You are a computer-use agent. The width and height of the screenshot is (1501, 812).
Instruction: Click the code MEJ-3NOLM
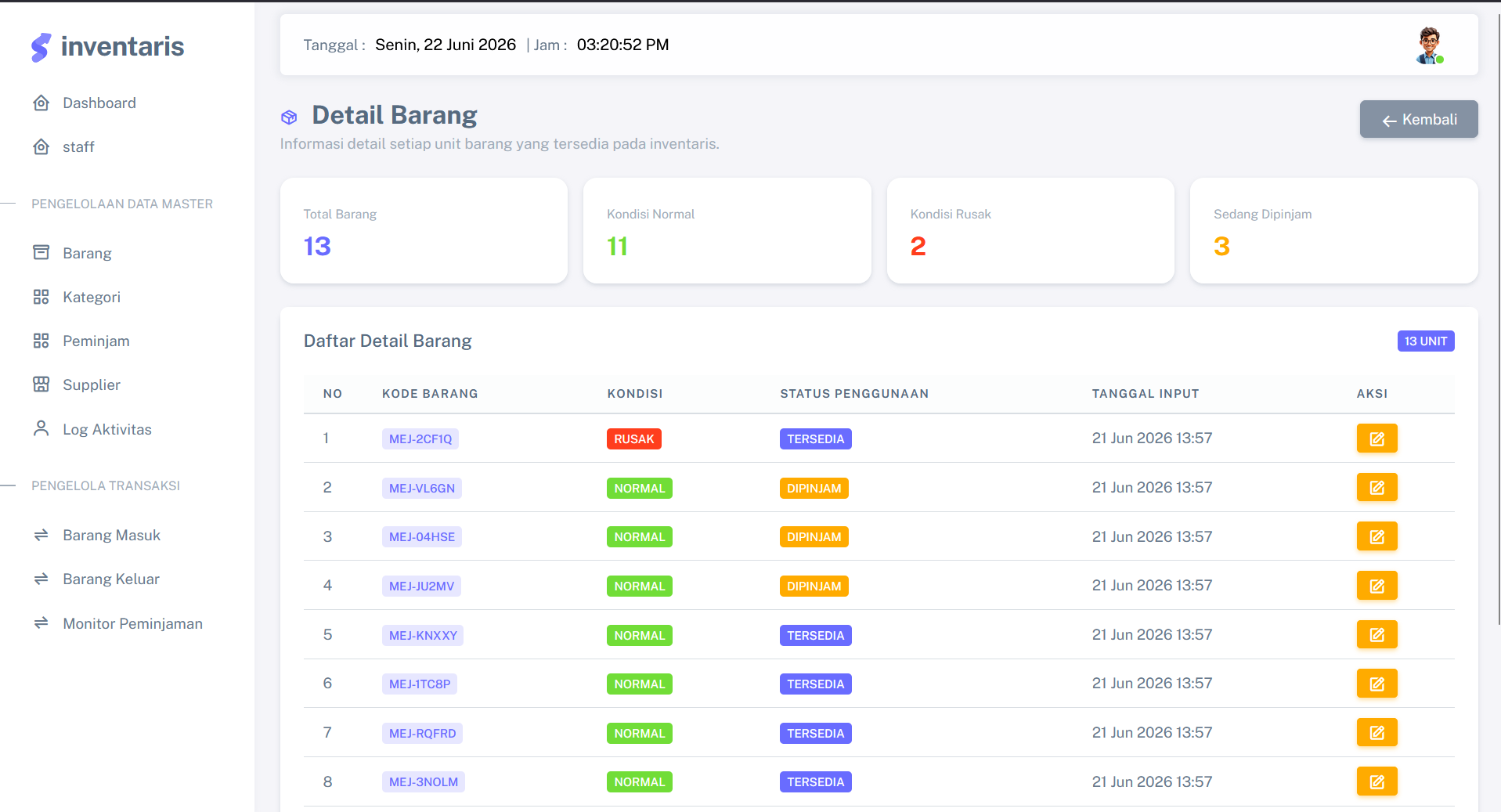click(x=424, y=781)
